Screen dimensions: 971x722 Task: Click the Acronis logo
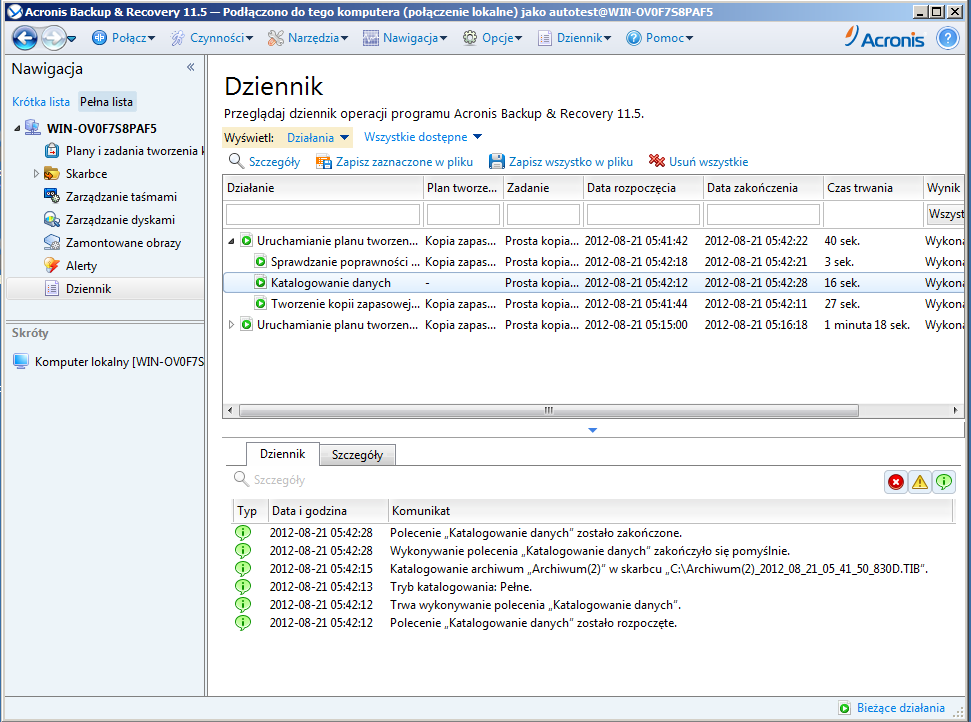point(885,37)
